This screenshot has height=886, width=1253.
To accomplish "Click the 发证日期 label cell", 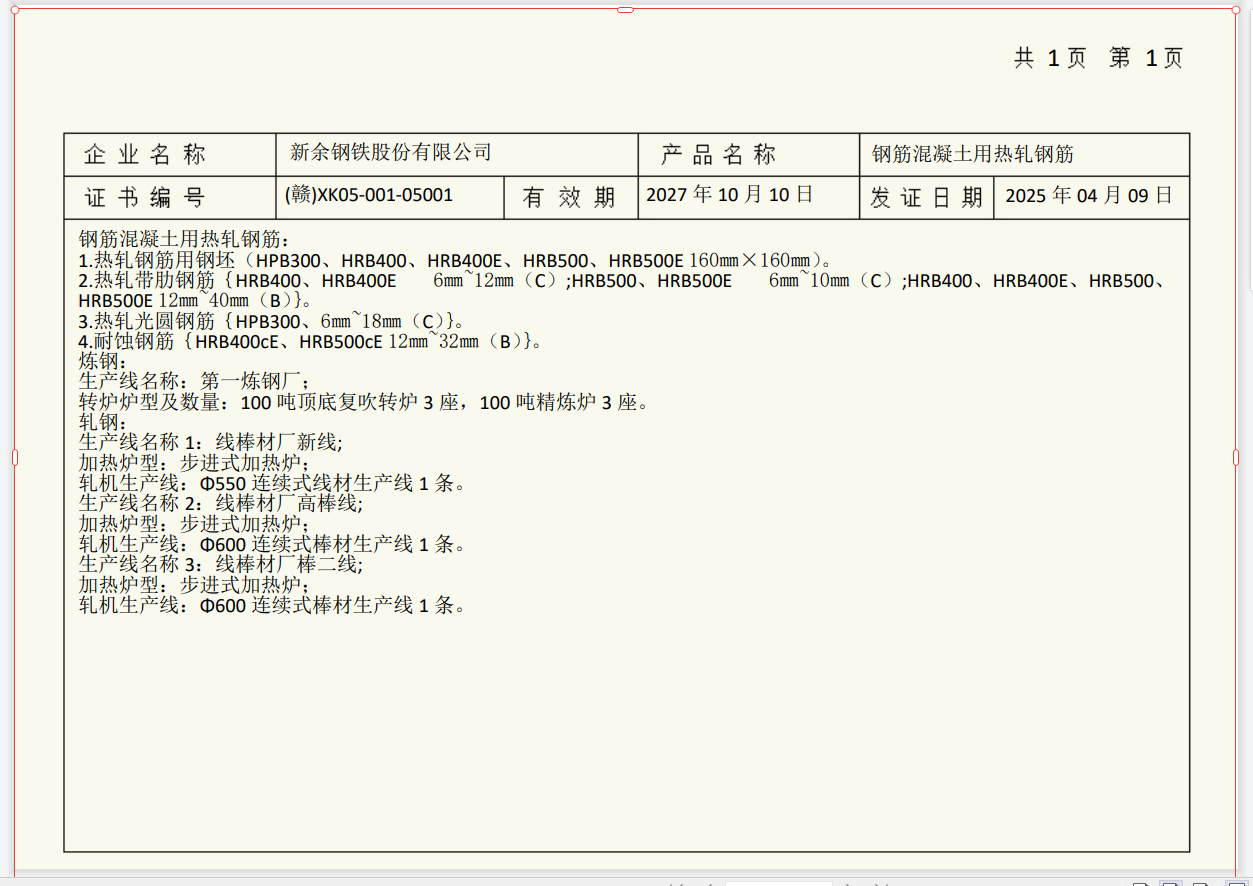I will coord(926,198).
